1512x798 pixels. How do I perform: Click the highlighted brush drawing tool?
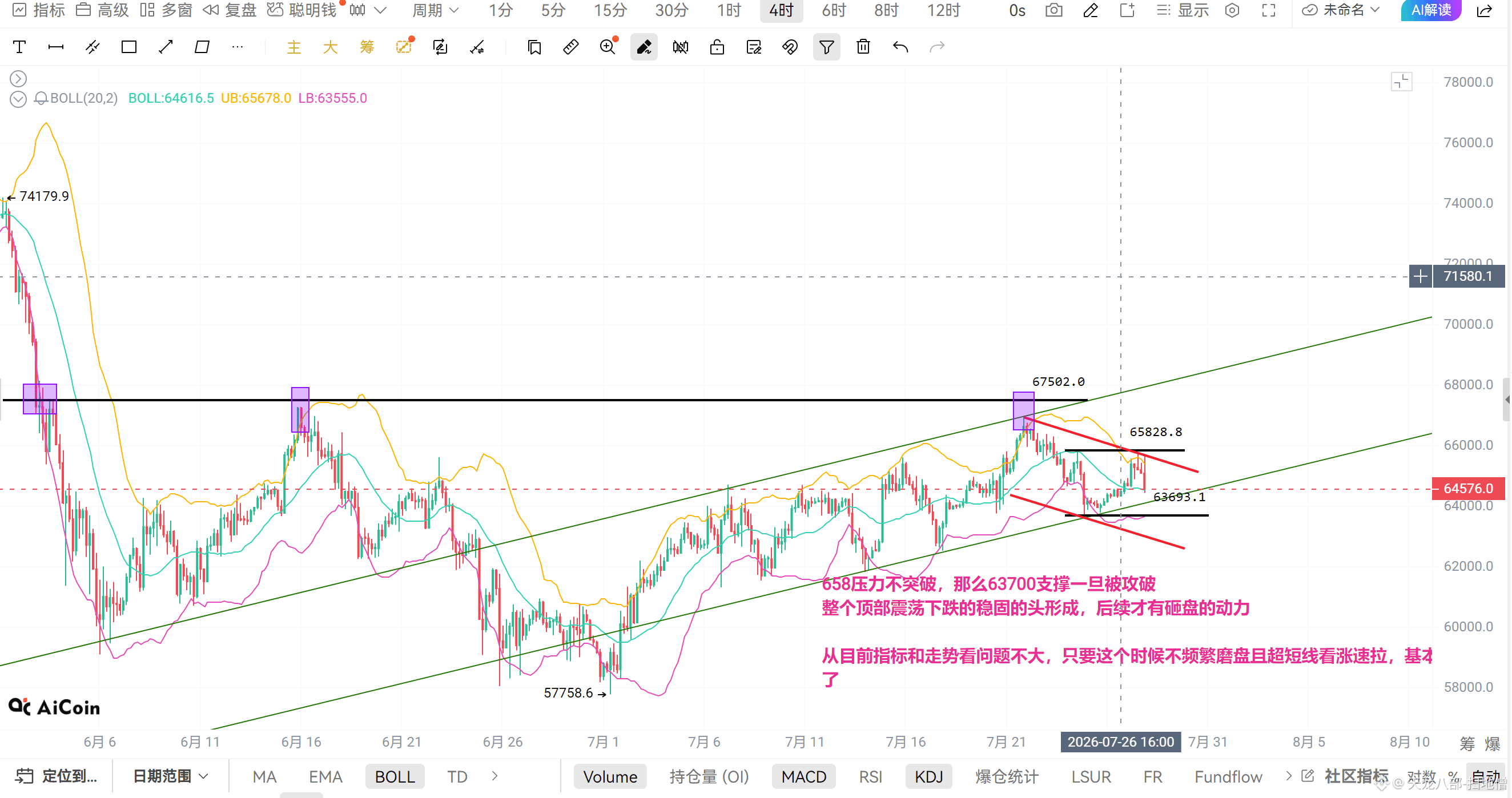pos(644,47)
